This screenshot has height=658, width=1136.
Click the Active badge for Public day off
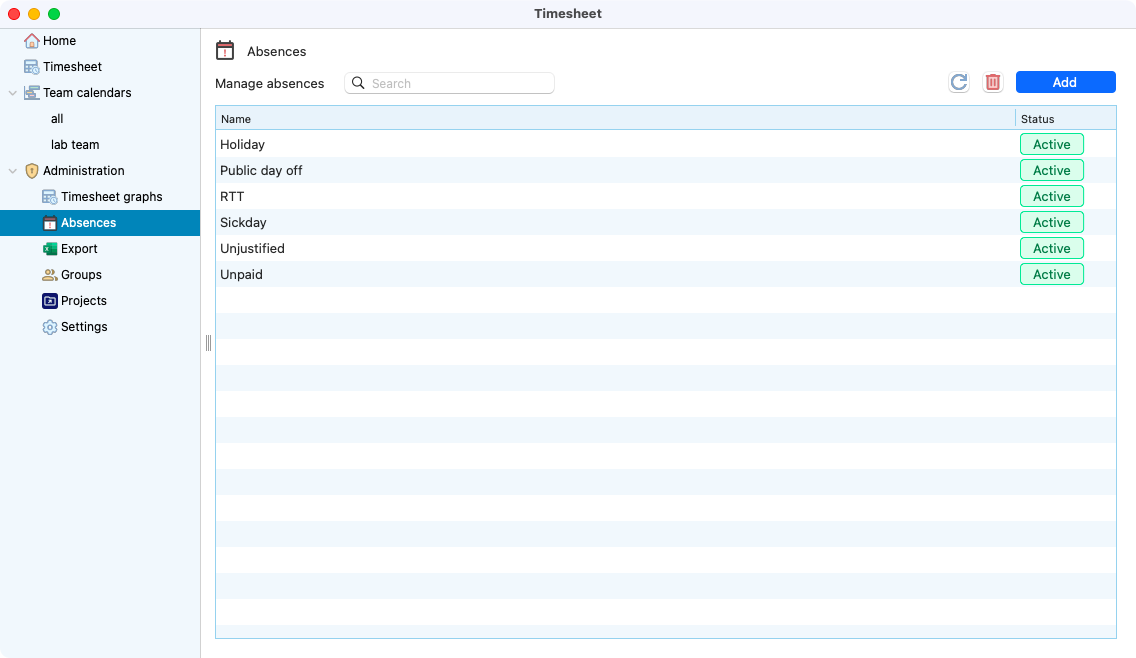(x=1051, y=170)
